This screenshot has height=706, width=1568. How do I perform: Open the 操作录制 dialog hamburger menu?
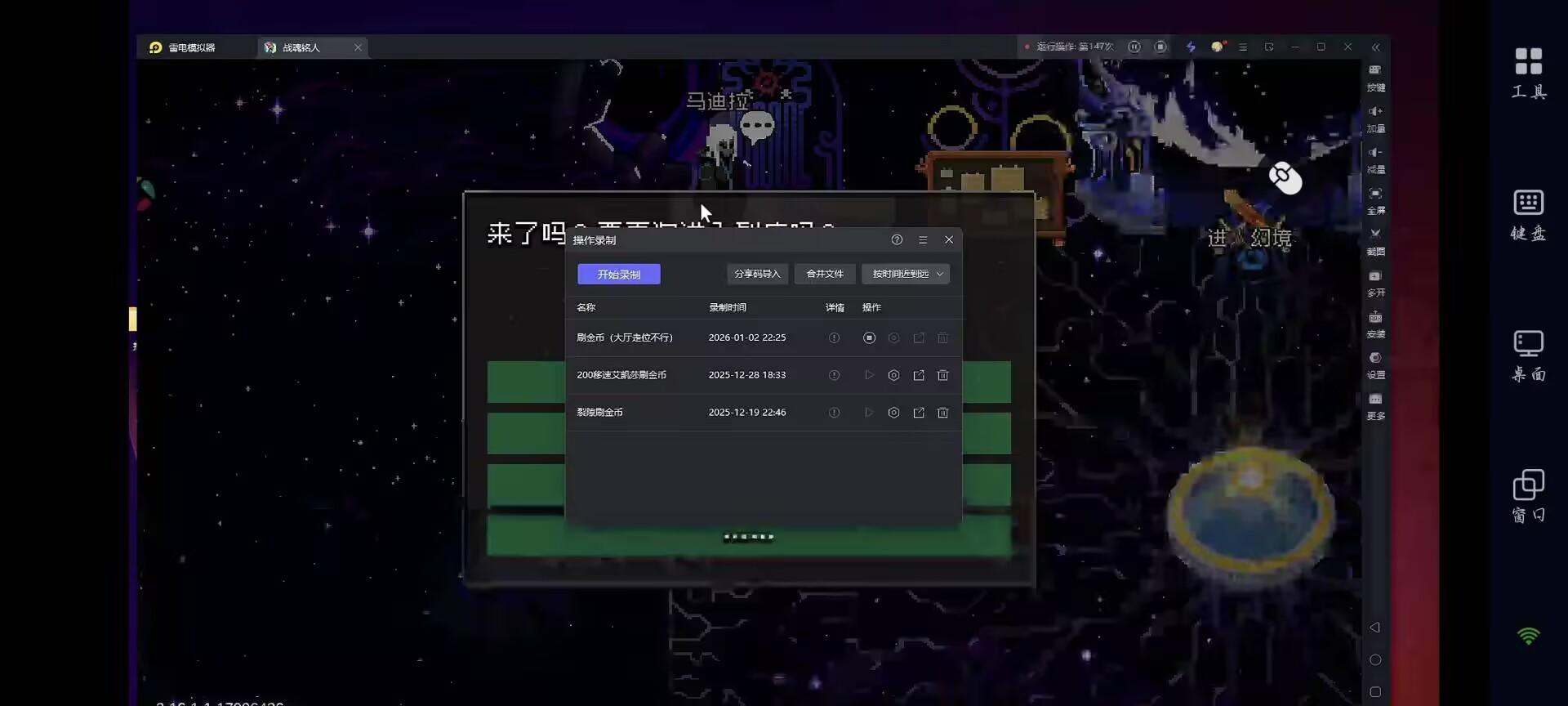click(923, 240)
